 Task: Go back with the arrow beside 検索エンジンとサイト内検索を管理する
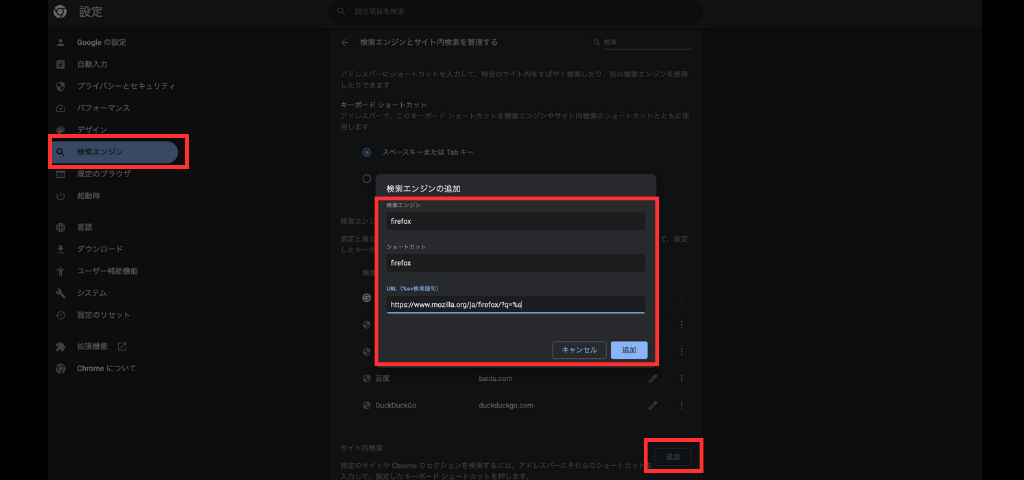pyautogui.click(x=345, y=42)
